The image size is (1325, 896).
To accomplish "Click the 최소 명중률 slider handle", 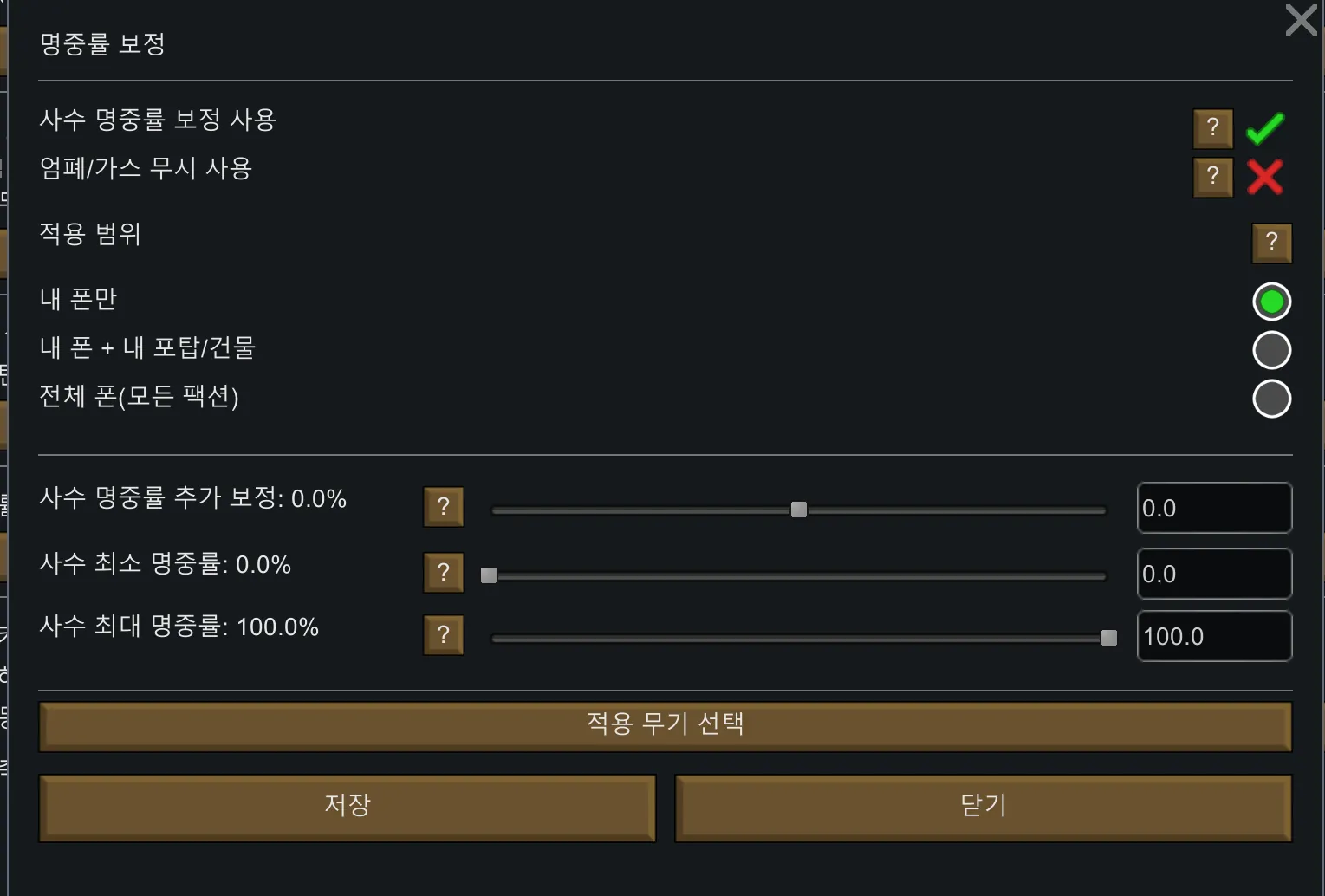I will pos(489,575).
